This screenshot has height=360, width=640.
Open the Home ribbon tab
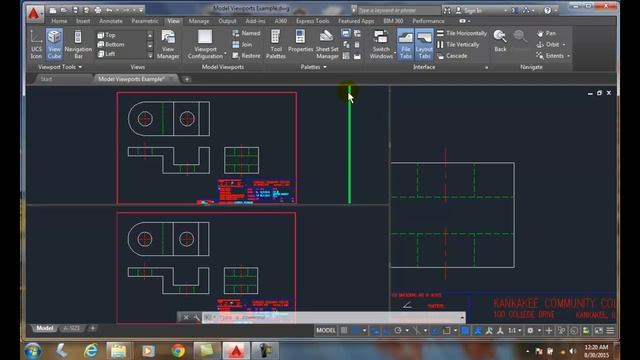[59, 21]
